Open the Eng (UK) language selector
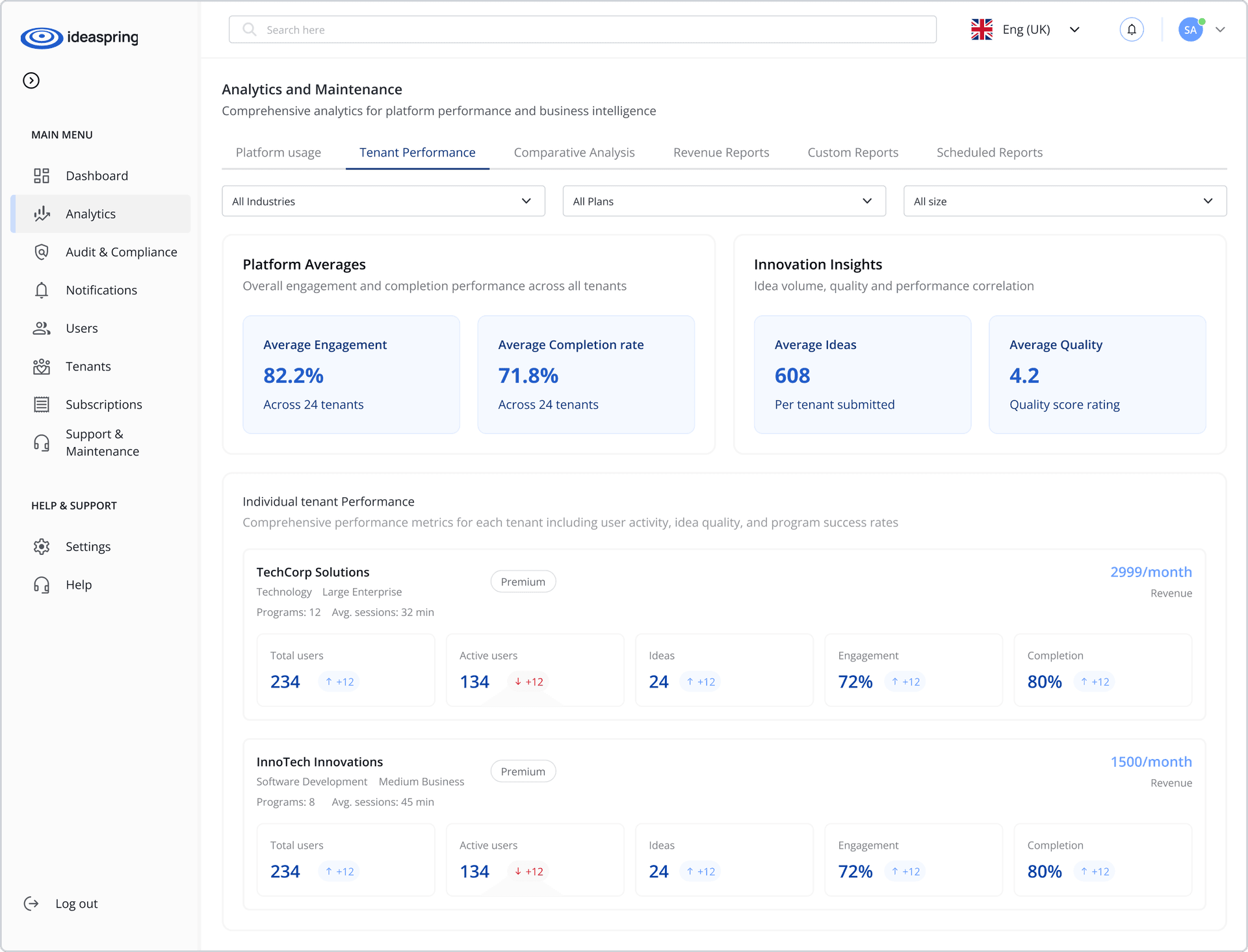This screenshot has height=952, width=1248. [1025, 30]
